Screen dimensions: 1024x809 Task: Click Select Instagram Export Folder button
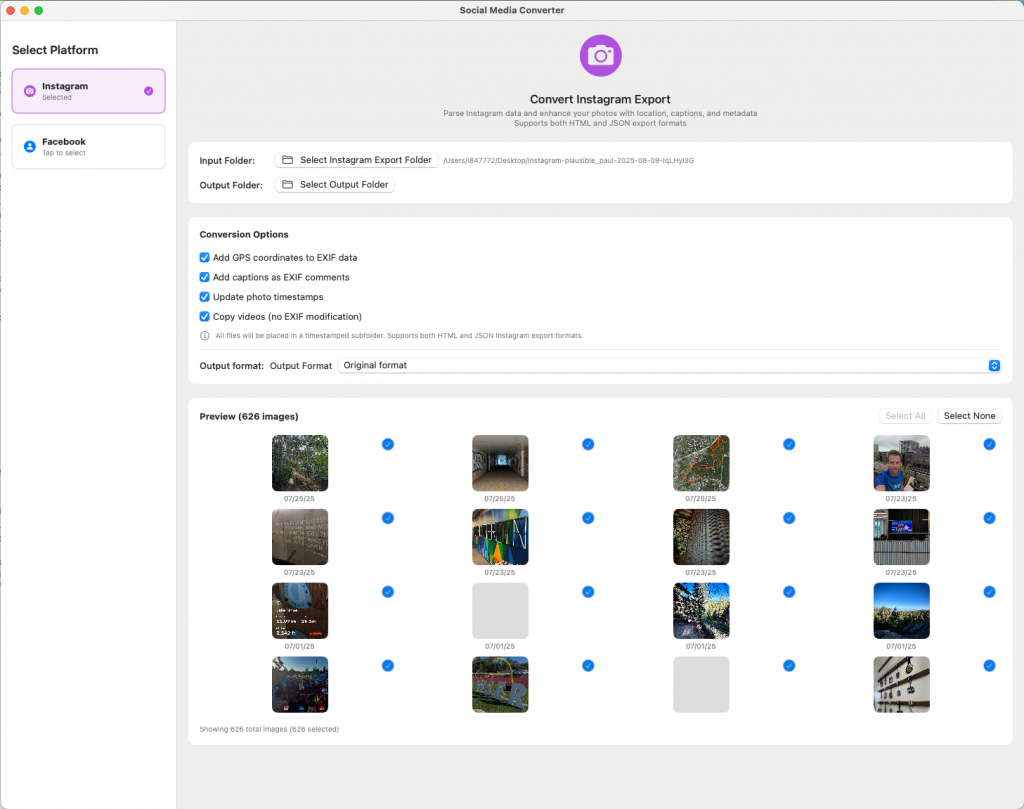(357, 160)
